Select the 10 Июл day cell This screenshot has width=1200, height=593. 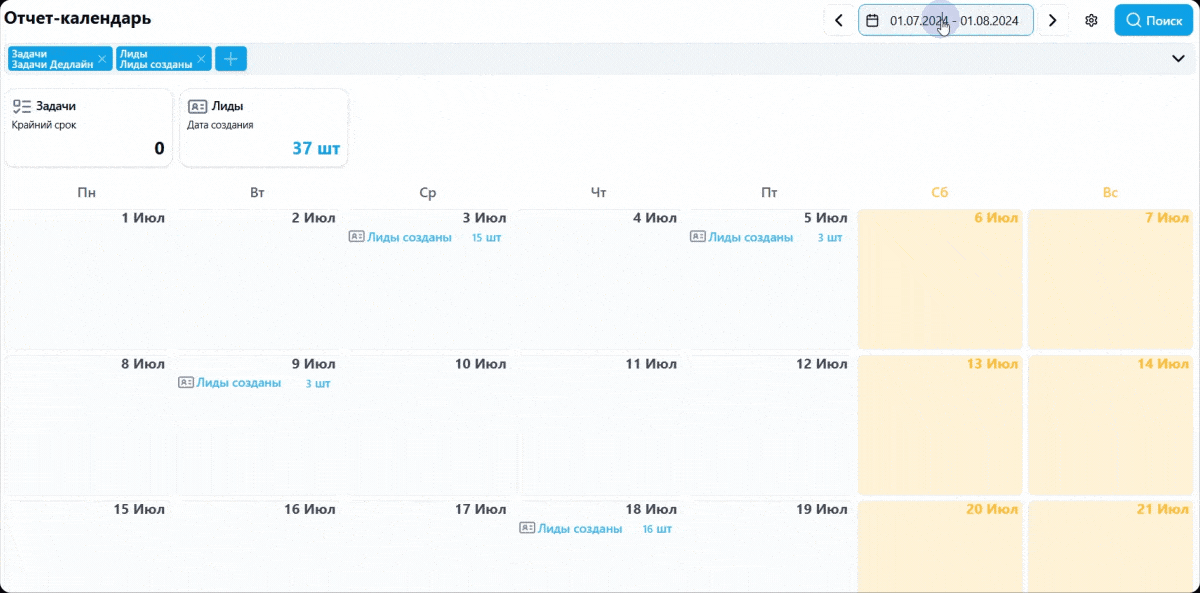430,425
